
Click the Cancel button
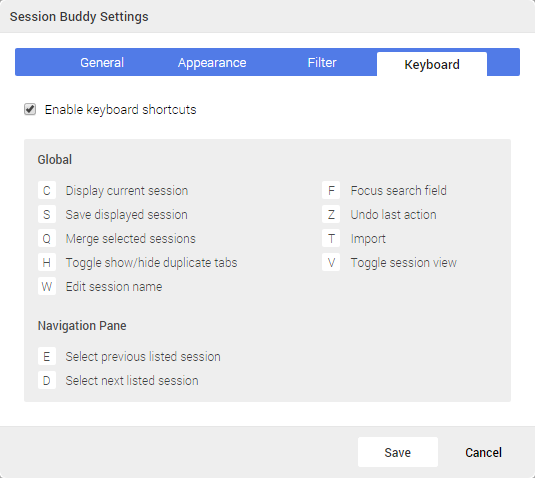point(483,452)
